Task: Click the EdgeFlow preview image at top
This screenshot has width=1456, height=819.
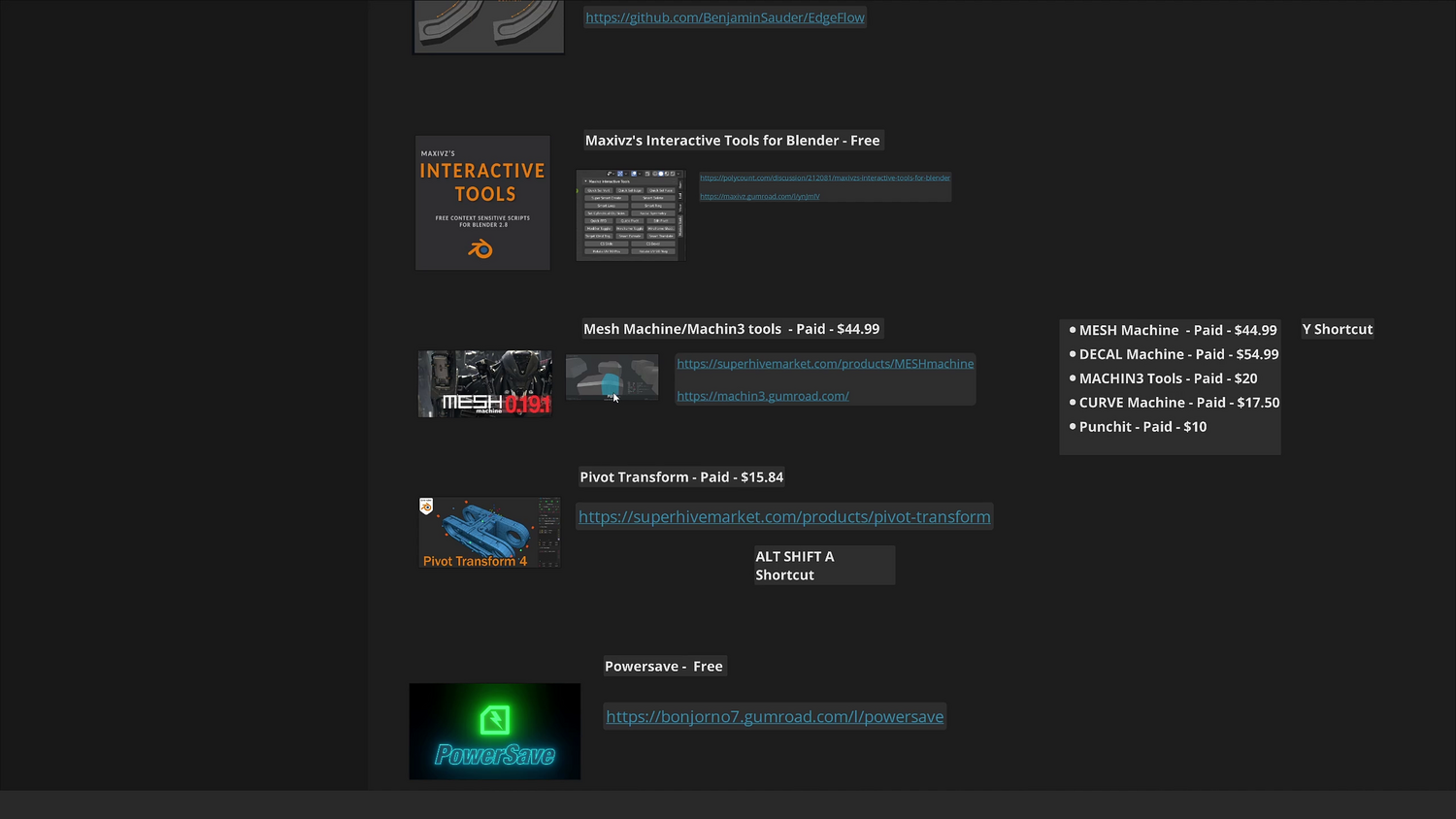Action: [489, 26]
